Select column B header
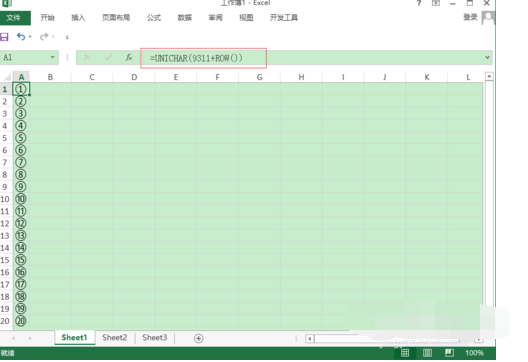Image resolution: width=528 pixels, height=362 pixels. point(50,77)
